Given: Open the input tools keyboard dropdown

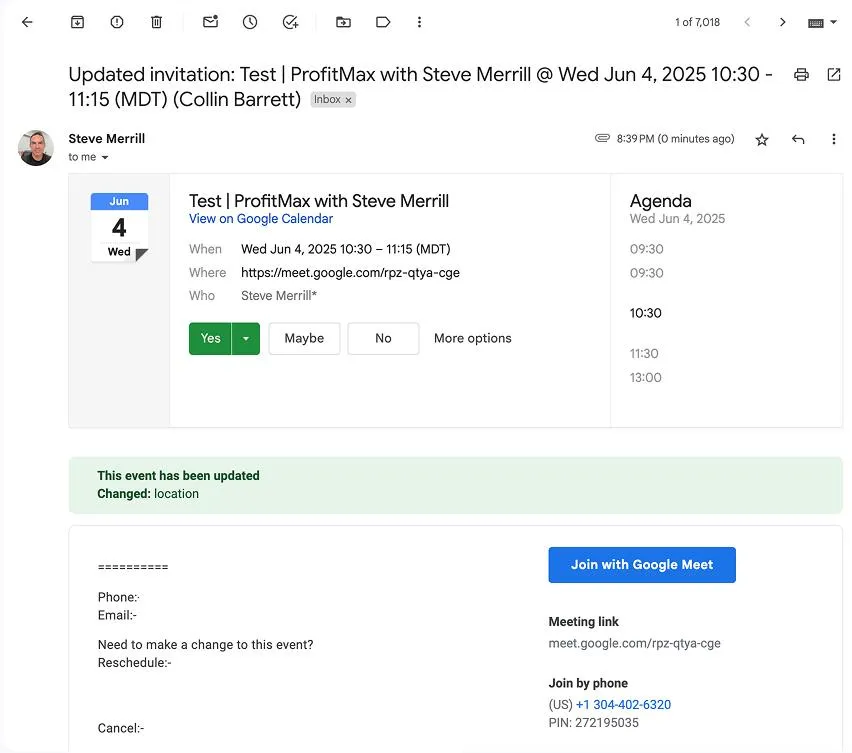Looking at the screenshot, I should click(x=822, y=22).
